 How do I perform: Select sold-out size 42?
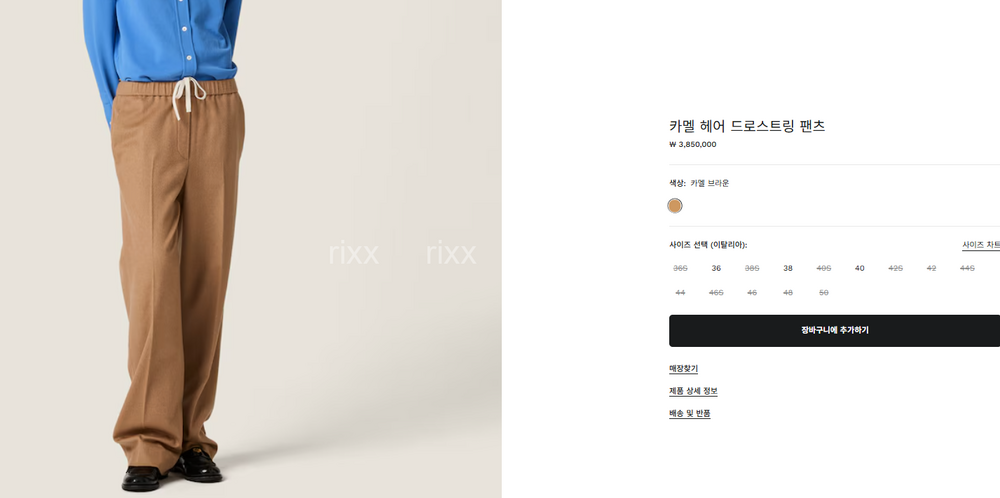pyautogui.click(x=931, y=268)
